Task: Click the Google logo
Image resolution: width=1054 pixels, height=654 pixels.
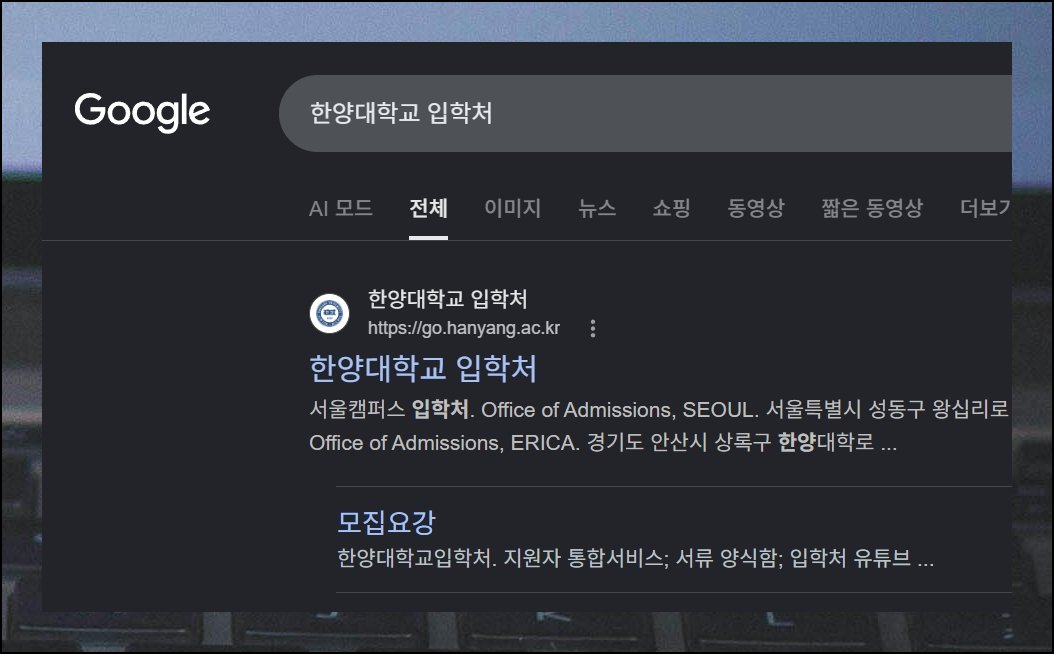Action: pos(142,112)
